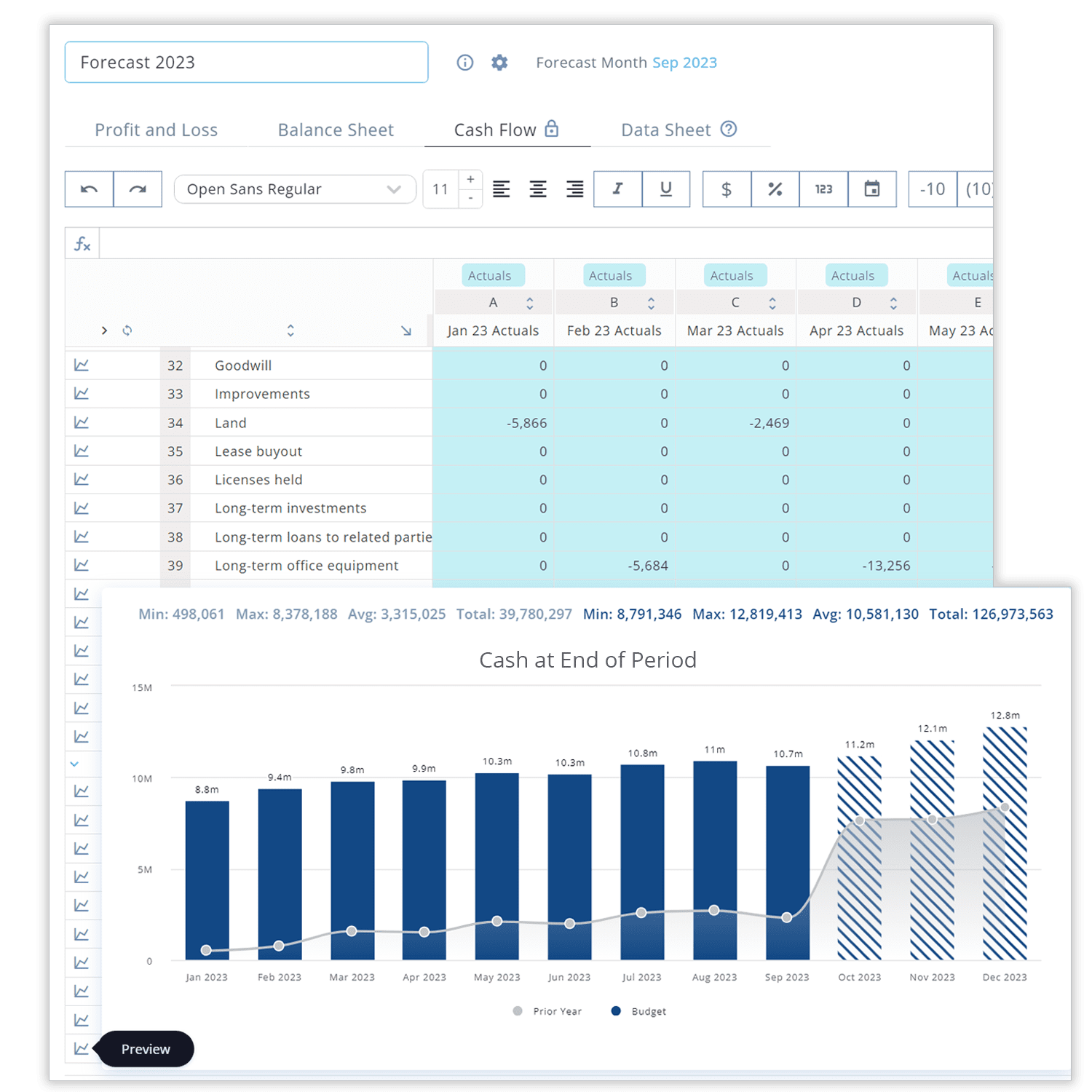
Task: Toggle legend series Budget
Action: point(639,1011)
